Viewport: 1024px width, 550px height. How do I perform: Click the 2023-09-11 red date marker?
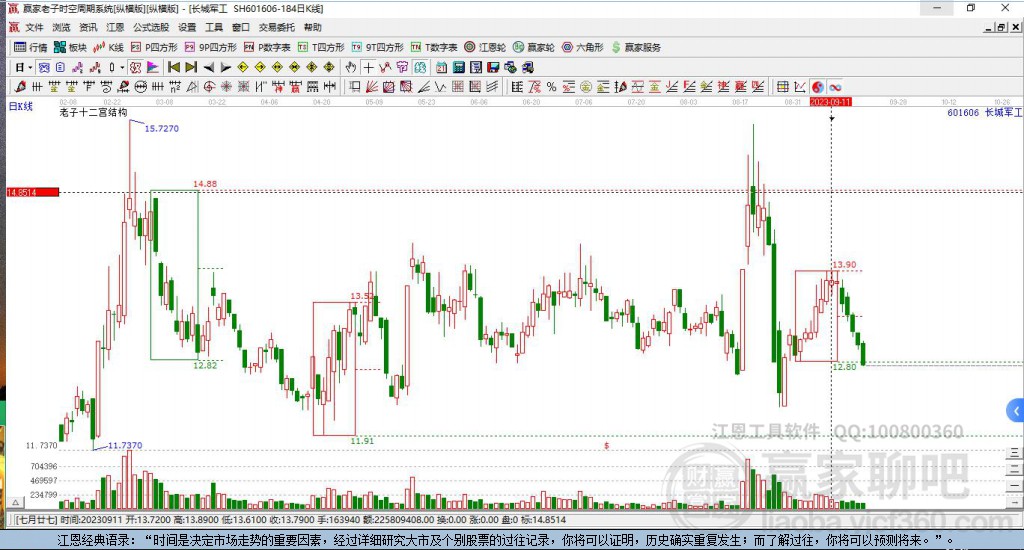(x=831, y=102)
